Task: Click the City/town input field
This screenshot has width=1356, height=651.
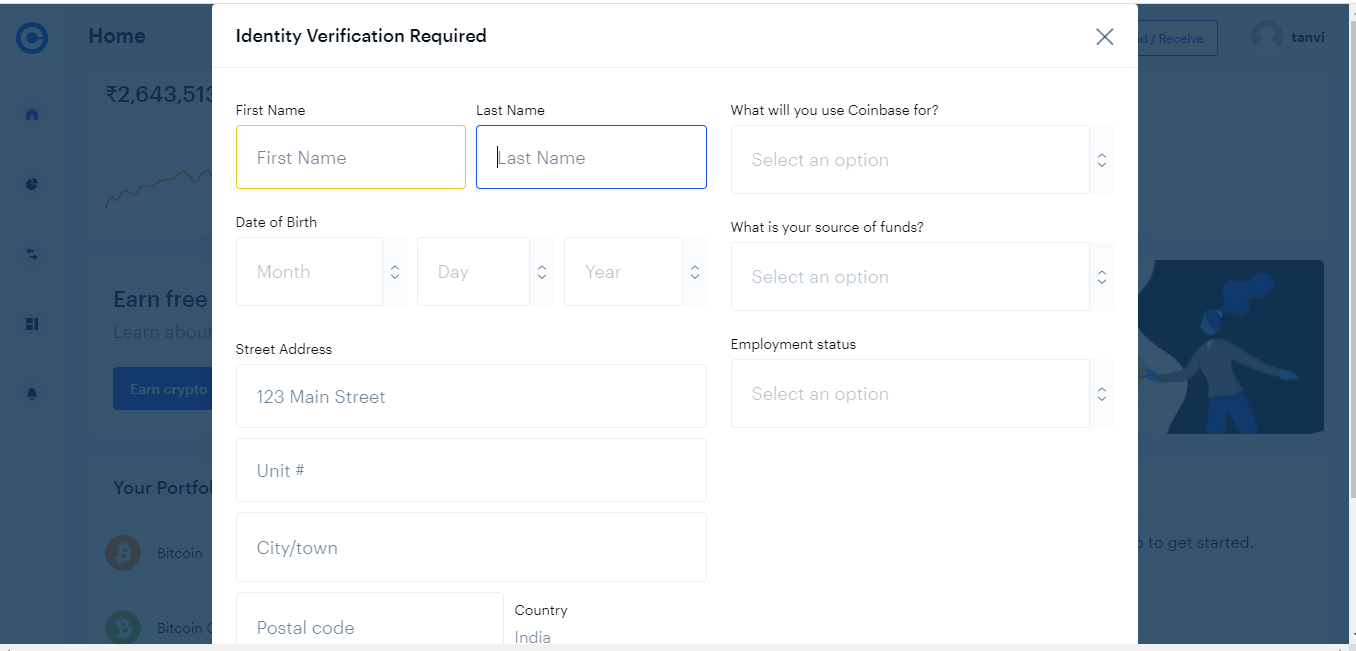Action: pyautogui.click(x=471, y=548)
